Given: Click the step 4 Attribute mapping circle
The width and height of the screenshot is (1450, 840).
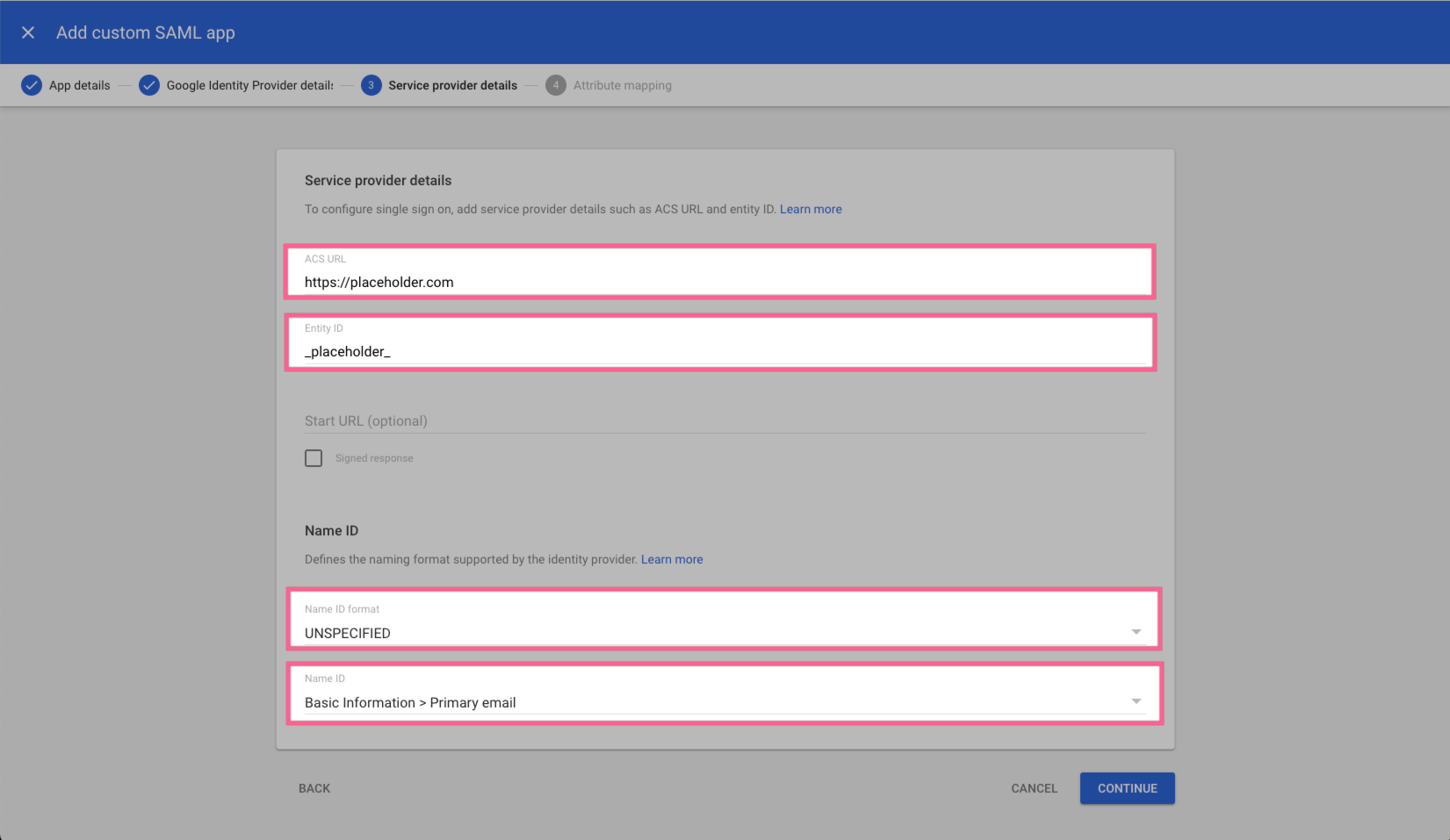Looking at the screenshot, I should [556, 85].
